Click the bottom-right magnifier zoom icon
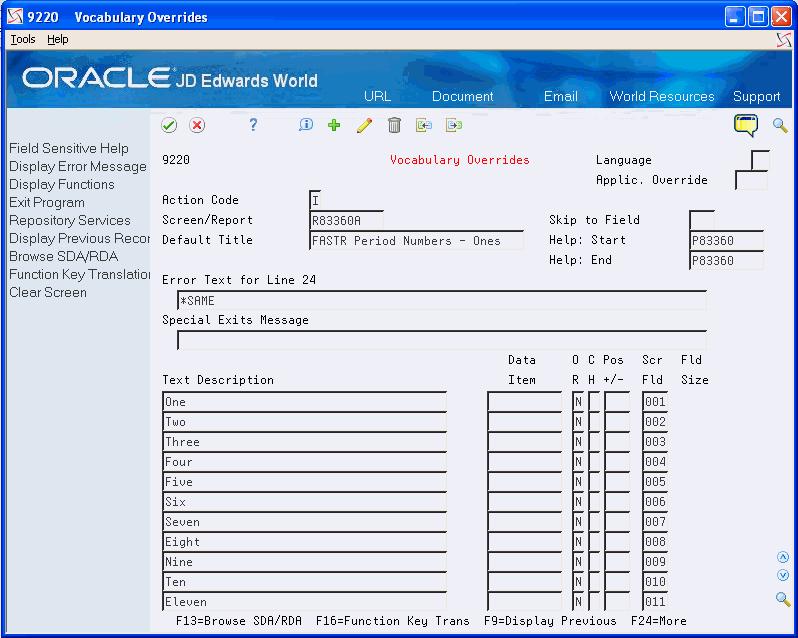Image resolution: width=798 pixels, height=638 pixels. point(783,599)
